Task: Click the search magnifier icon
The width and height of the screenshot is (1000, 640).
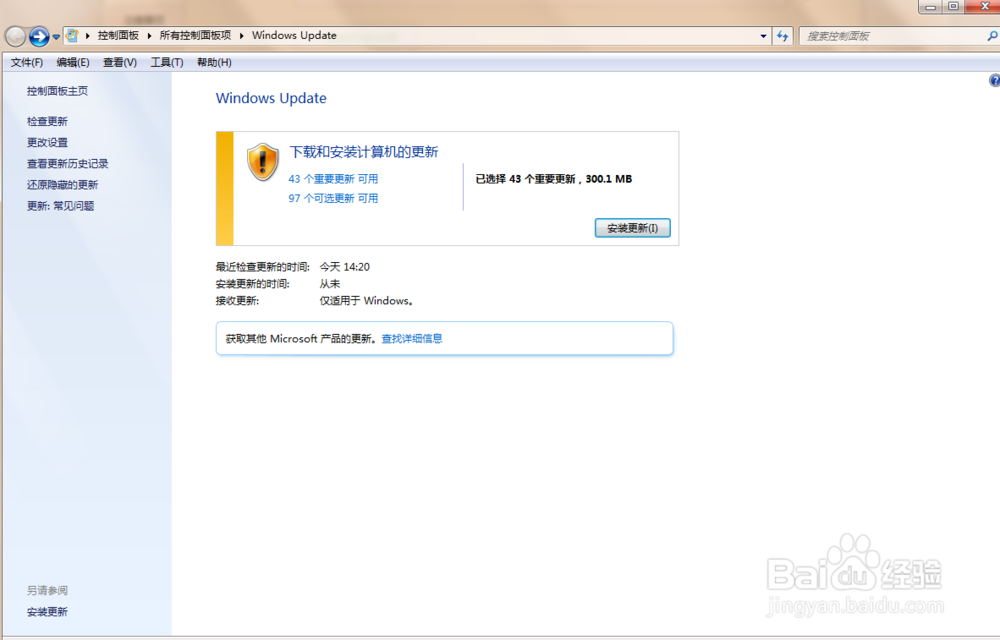Action: coord(992,36)
